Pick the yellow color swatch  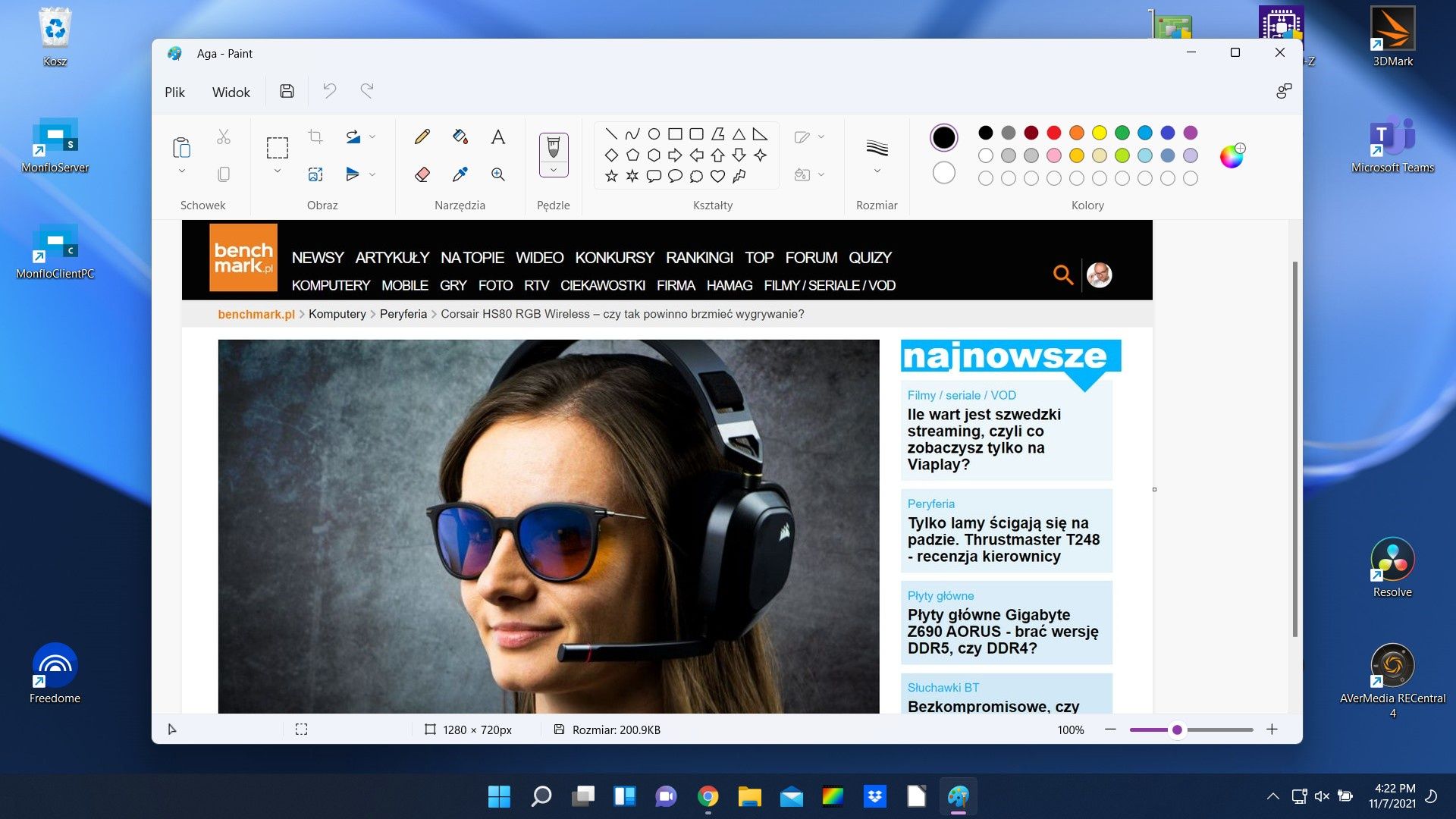pyautogui.click(x=1099, y=133)
